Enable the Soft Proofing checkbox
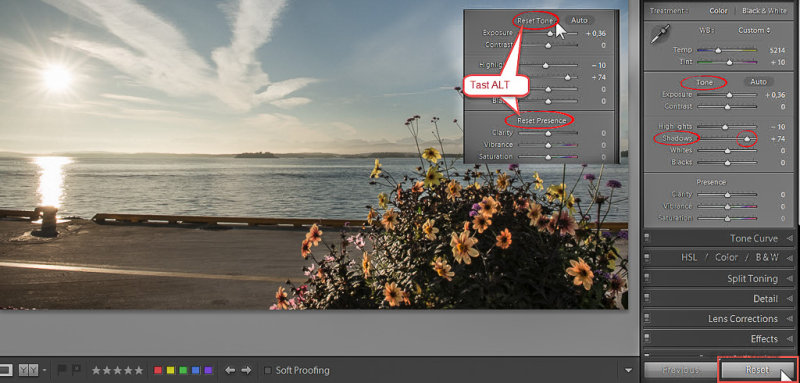 (268, 370)
